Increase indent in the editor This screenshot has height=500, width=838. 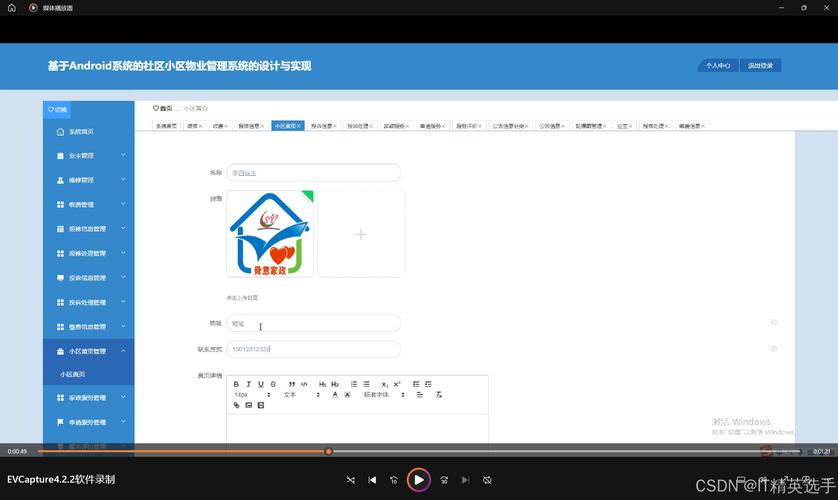[x=428, y=384]
